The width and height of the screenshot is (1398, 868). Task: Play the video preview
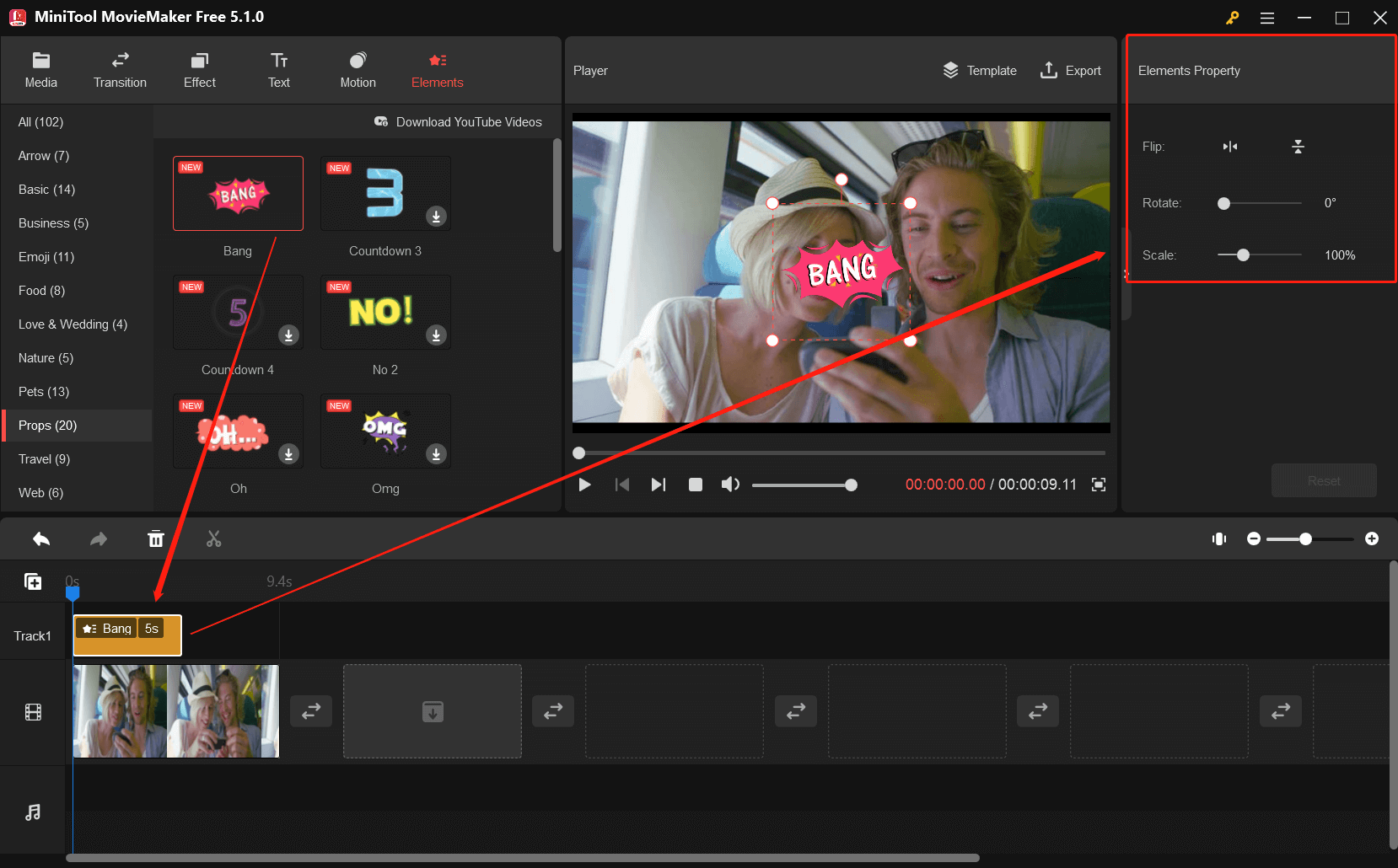(x=584, y=485)
